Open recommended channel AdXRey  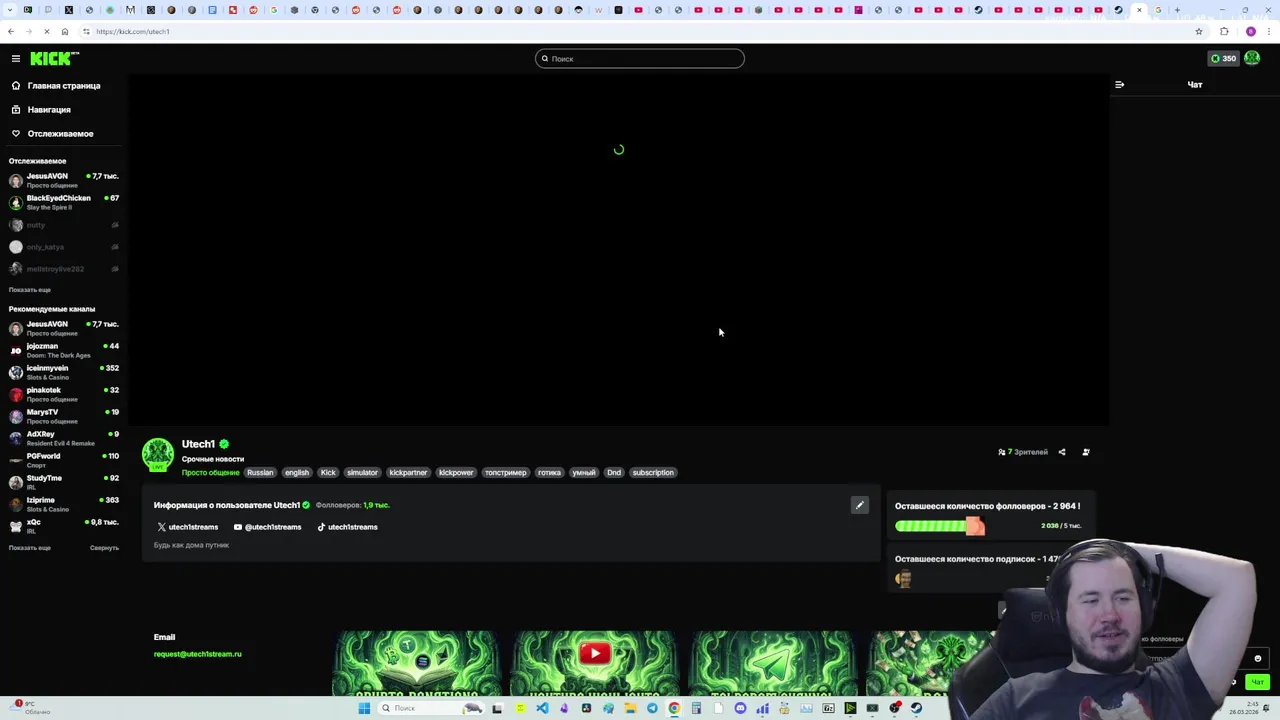(64, 438)
